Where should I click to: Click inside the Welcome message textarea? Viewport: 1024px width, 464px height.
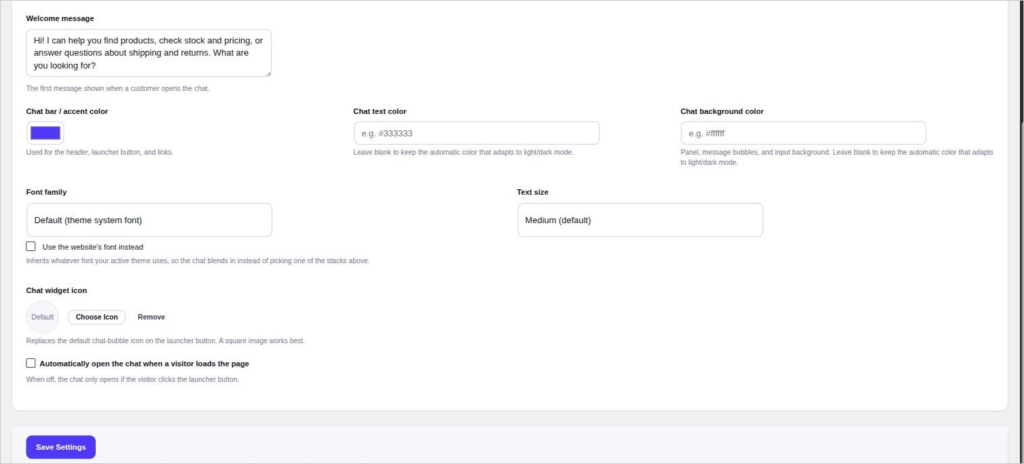[149, 53]
